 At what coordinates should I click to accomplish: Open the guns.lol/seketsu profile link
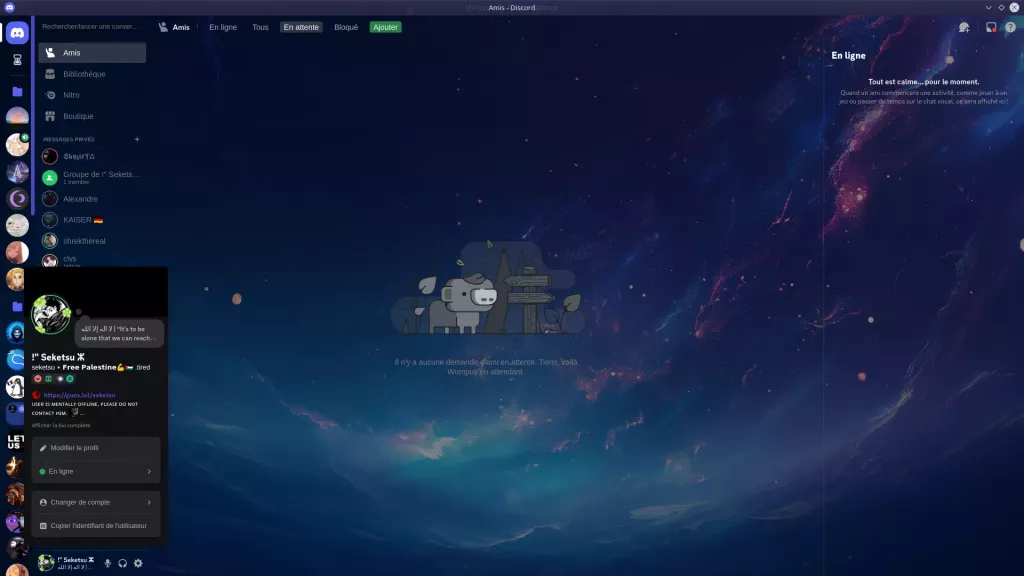(79, 396)
